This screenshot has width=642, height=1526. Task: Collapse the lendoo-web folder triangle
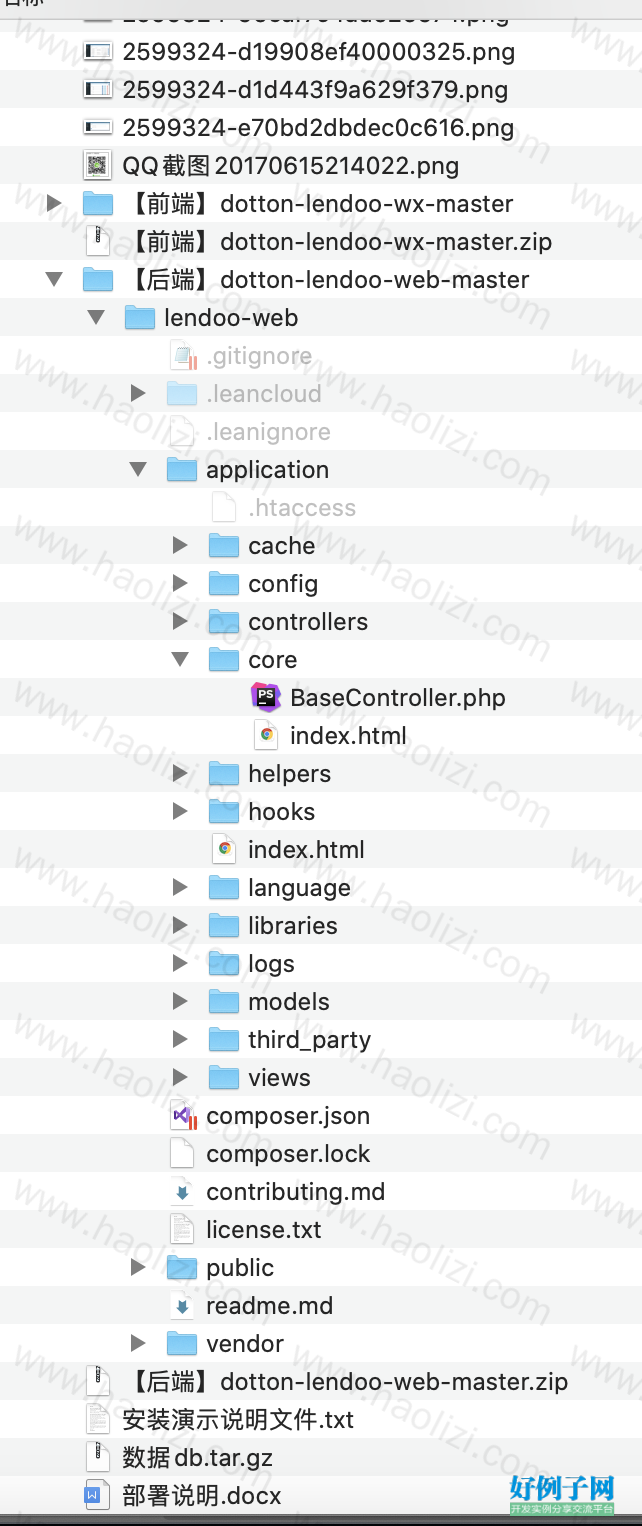click(96, 317)
